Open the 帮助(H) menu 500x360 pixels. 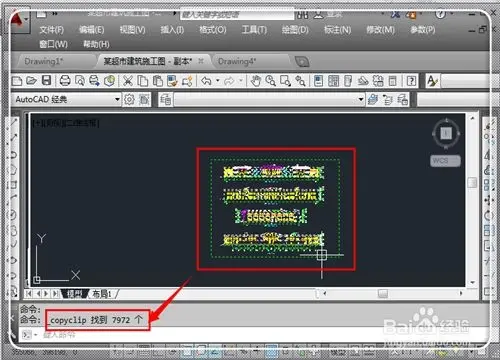click(96, 44)
